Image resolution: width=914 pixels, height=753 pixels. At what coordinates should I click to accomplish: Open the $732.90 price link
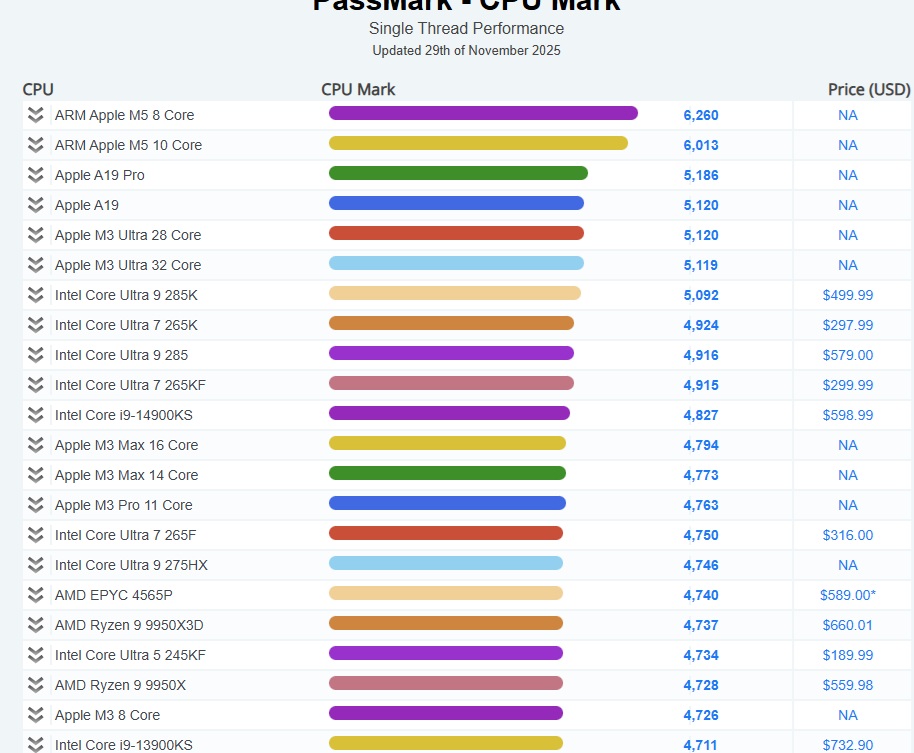tap(848, 745)
